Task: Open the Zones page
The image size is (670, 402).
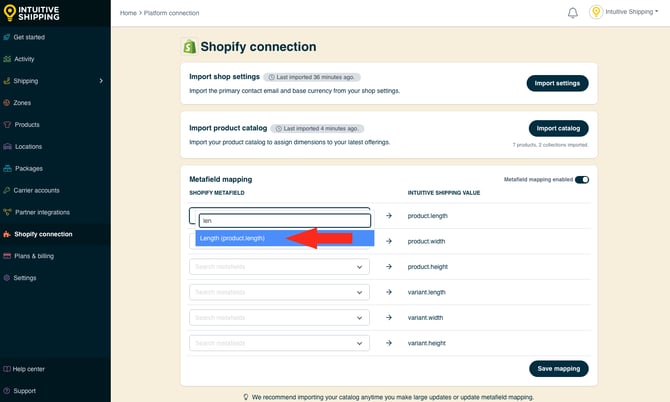Action: coord(22,103)
